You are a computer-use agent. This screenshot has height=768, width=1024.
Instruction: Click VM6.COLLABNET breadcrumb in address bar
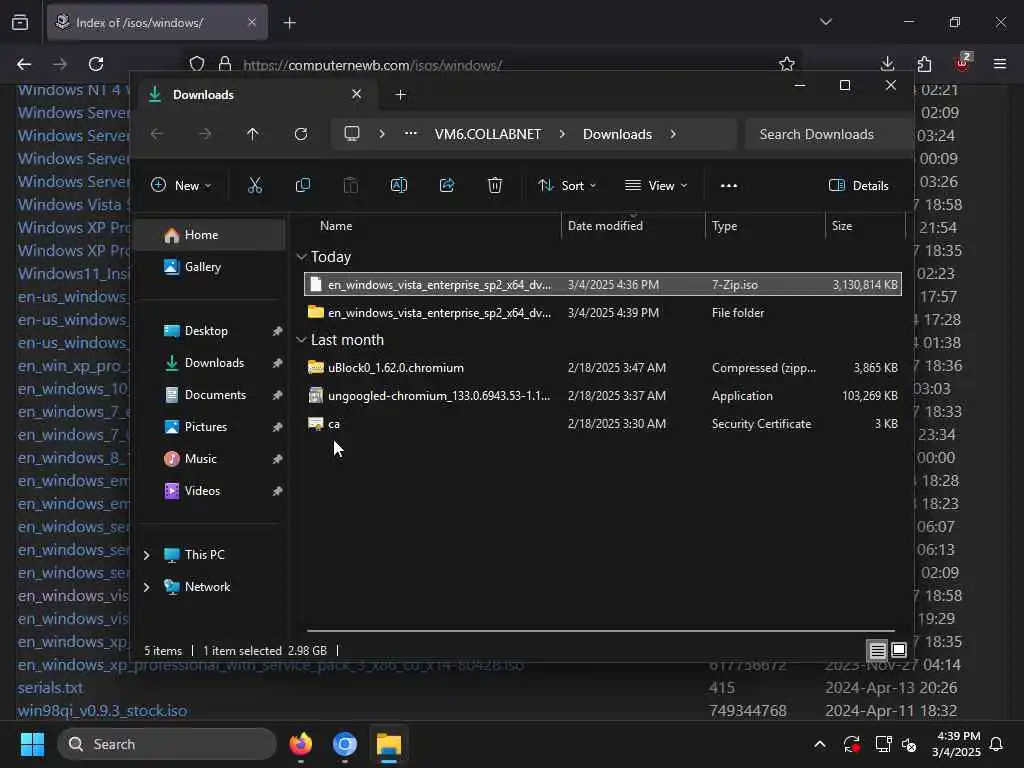488,134
